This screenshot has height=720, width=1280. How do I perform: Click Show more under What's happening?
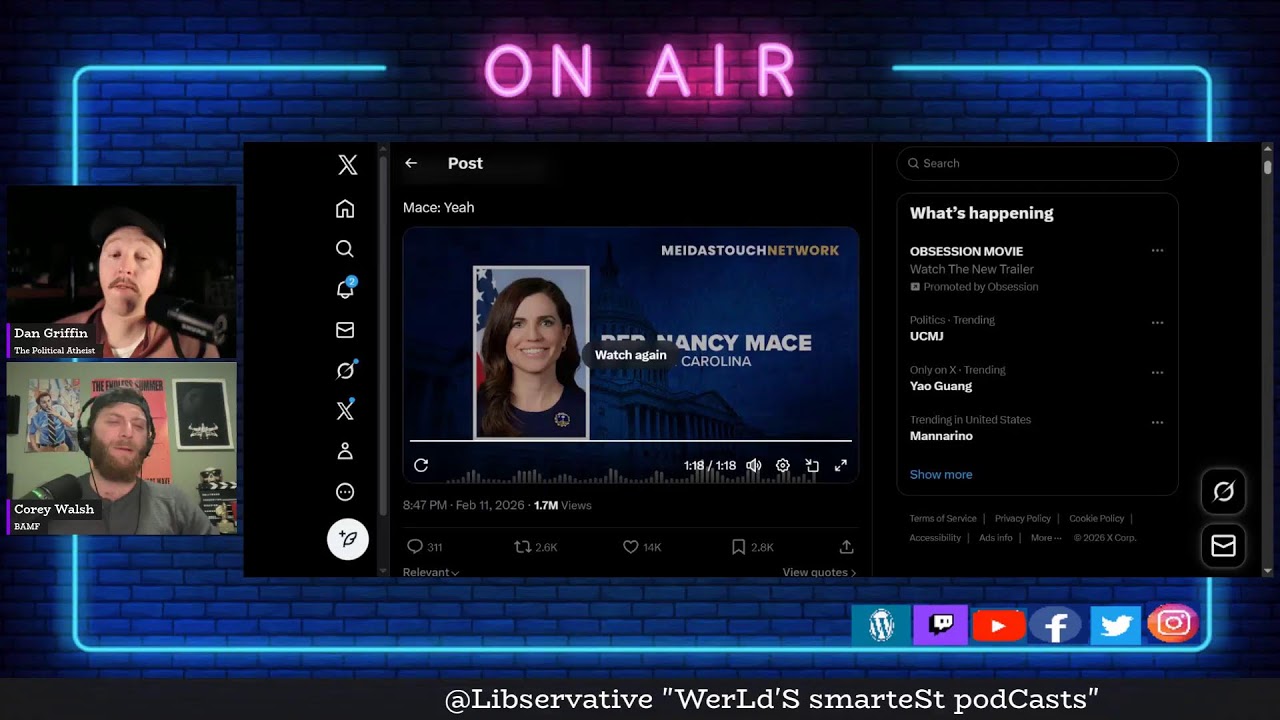941,474
